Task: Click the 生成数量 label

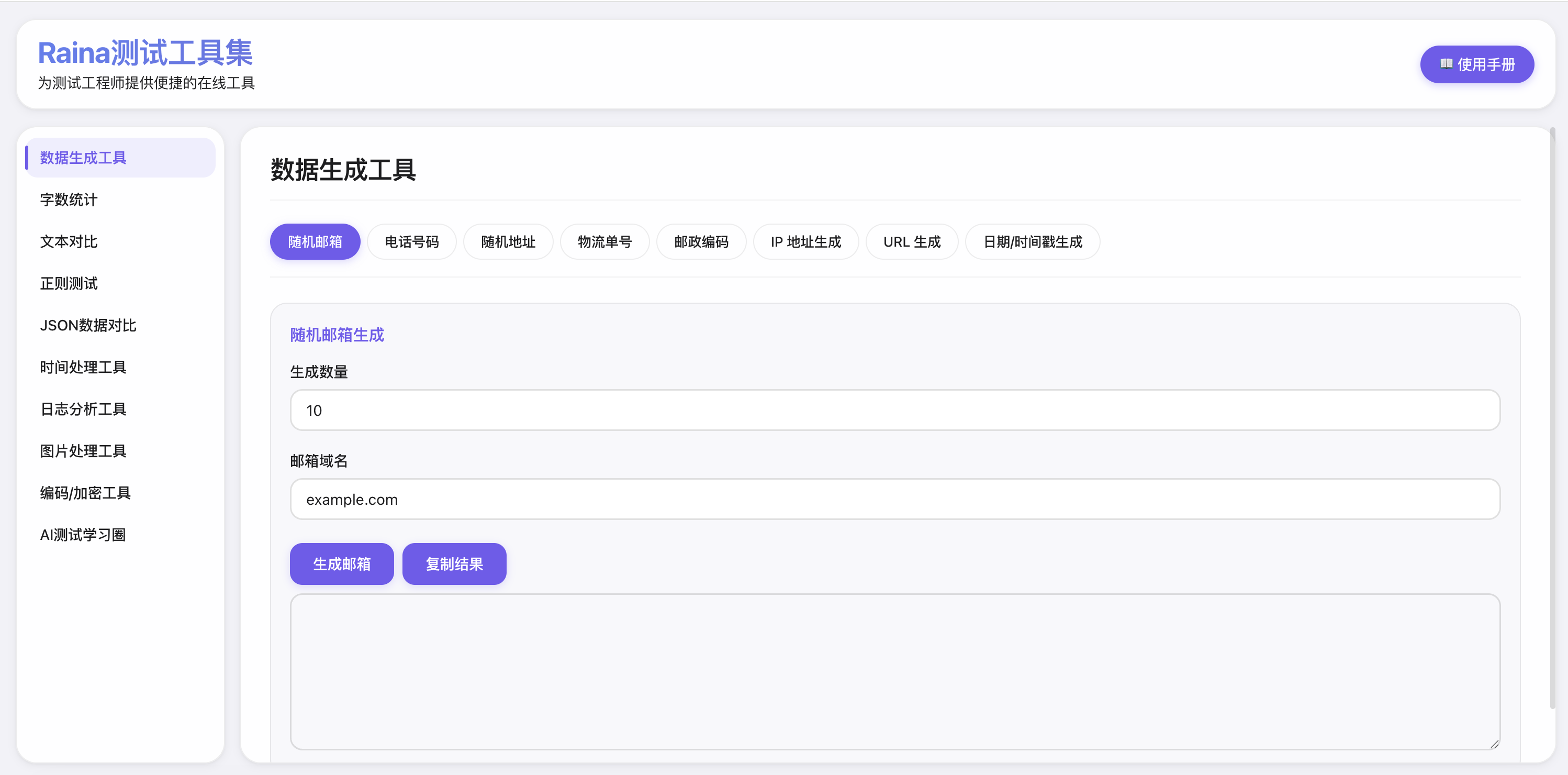Action: pos(319,372)
